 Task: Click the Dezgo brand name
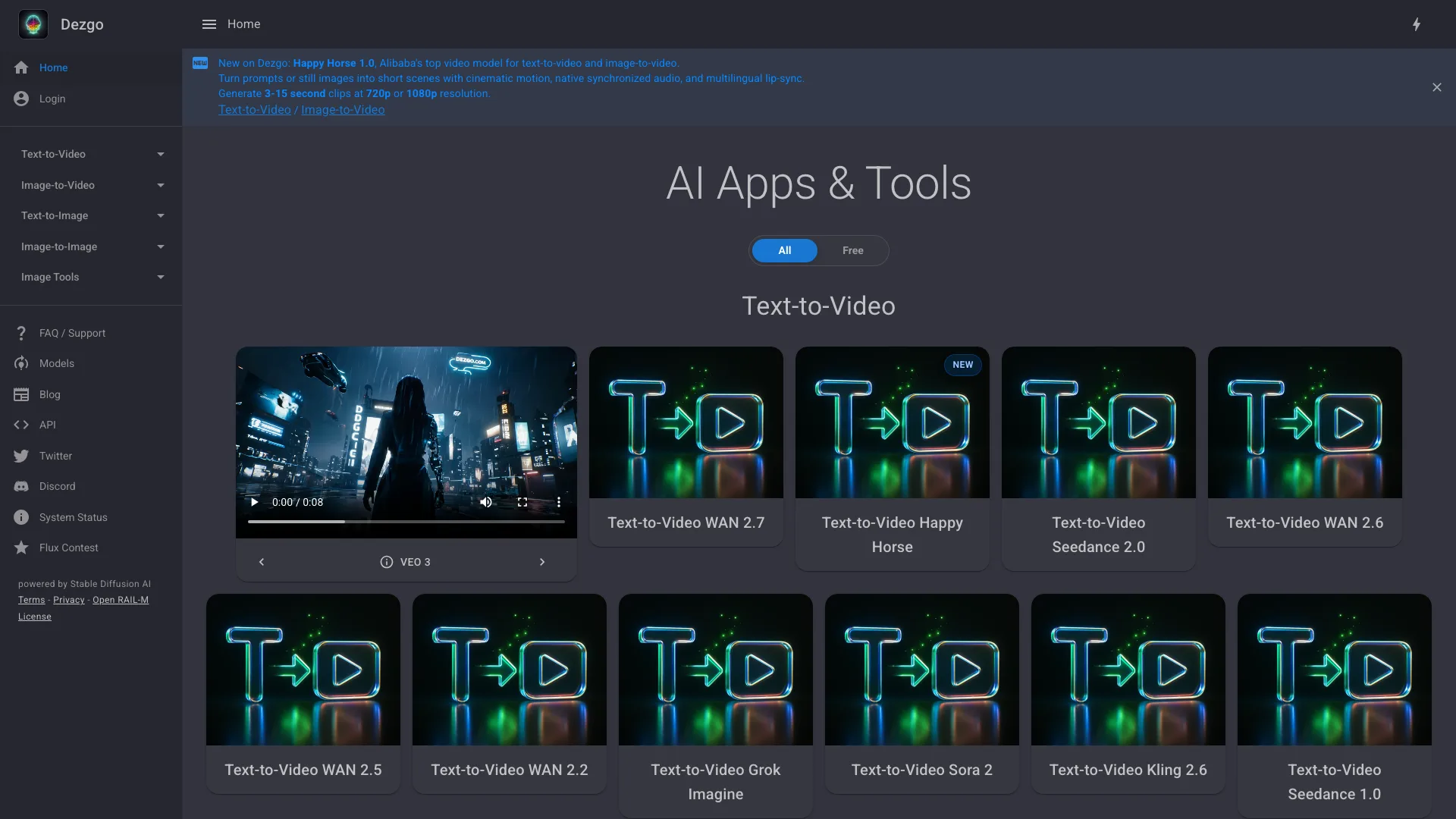pyautogui.click(x=82, y=24)
